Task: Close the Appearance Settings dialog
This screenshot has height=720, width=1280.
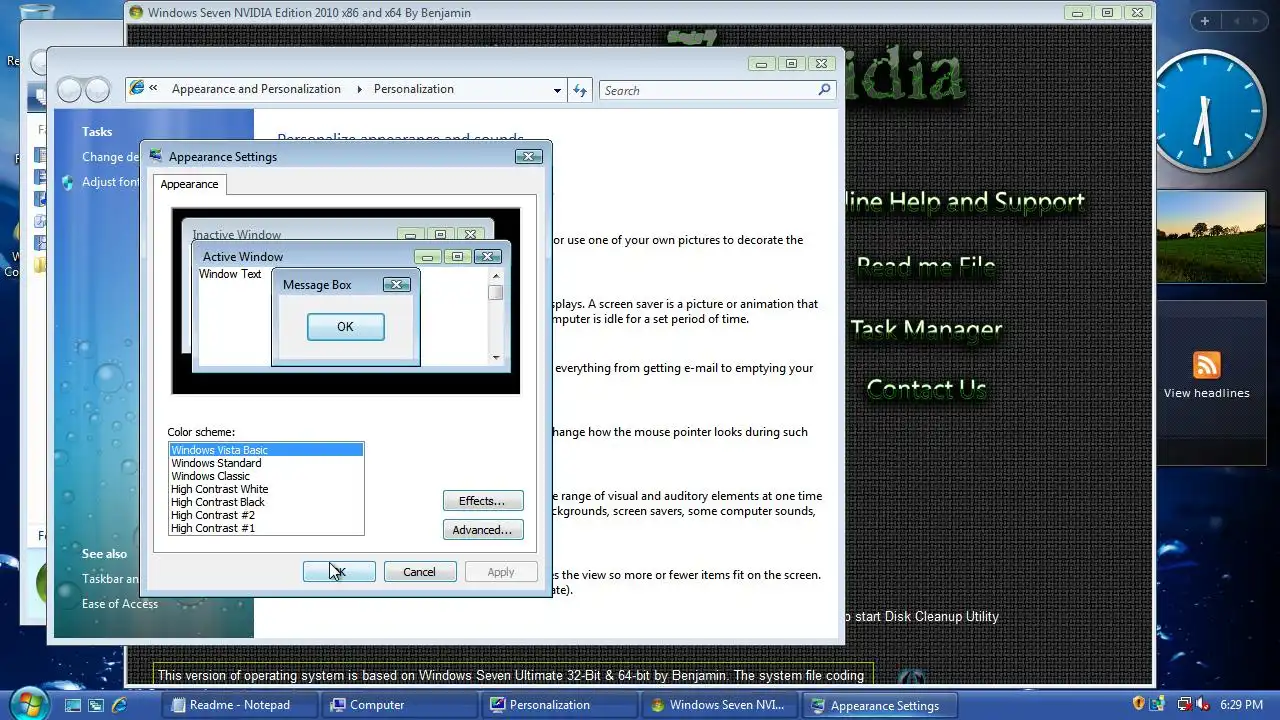Action: (529, 156)
